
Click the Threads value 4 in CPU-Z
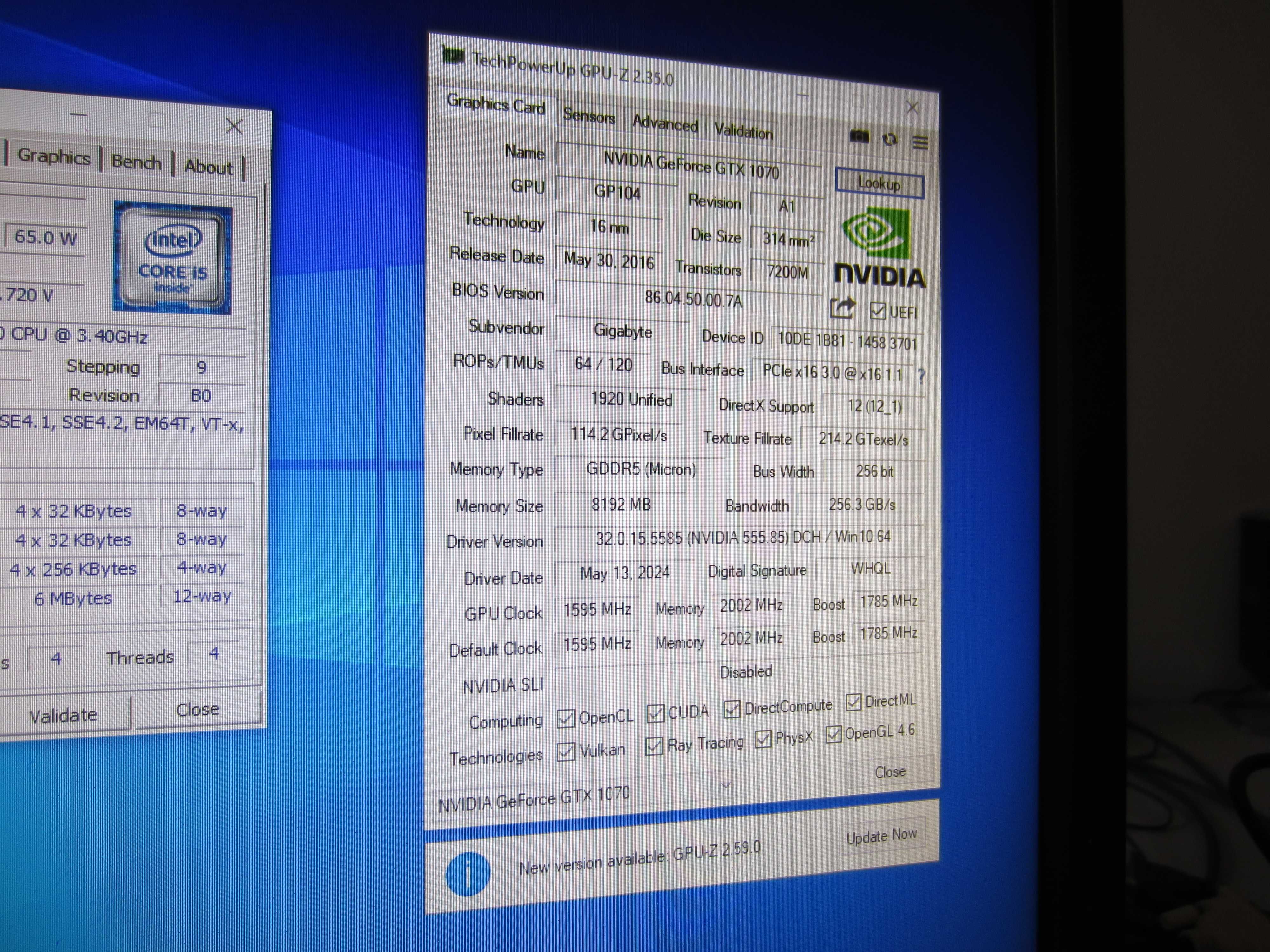[x=214, y=654]
